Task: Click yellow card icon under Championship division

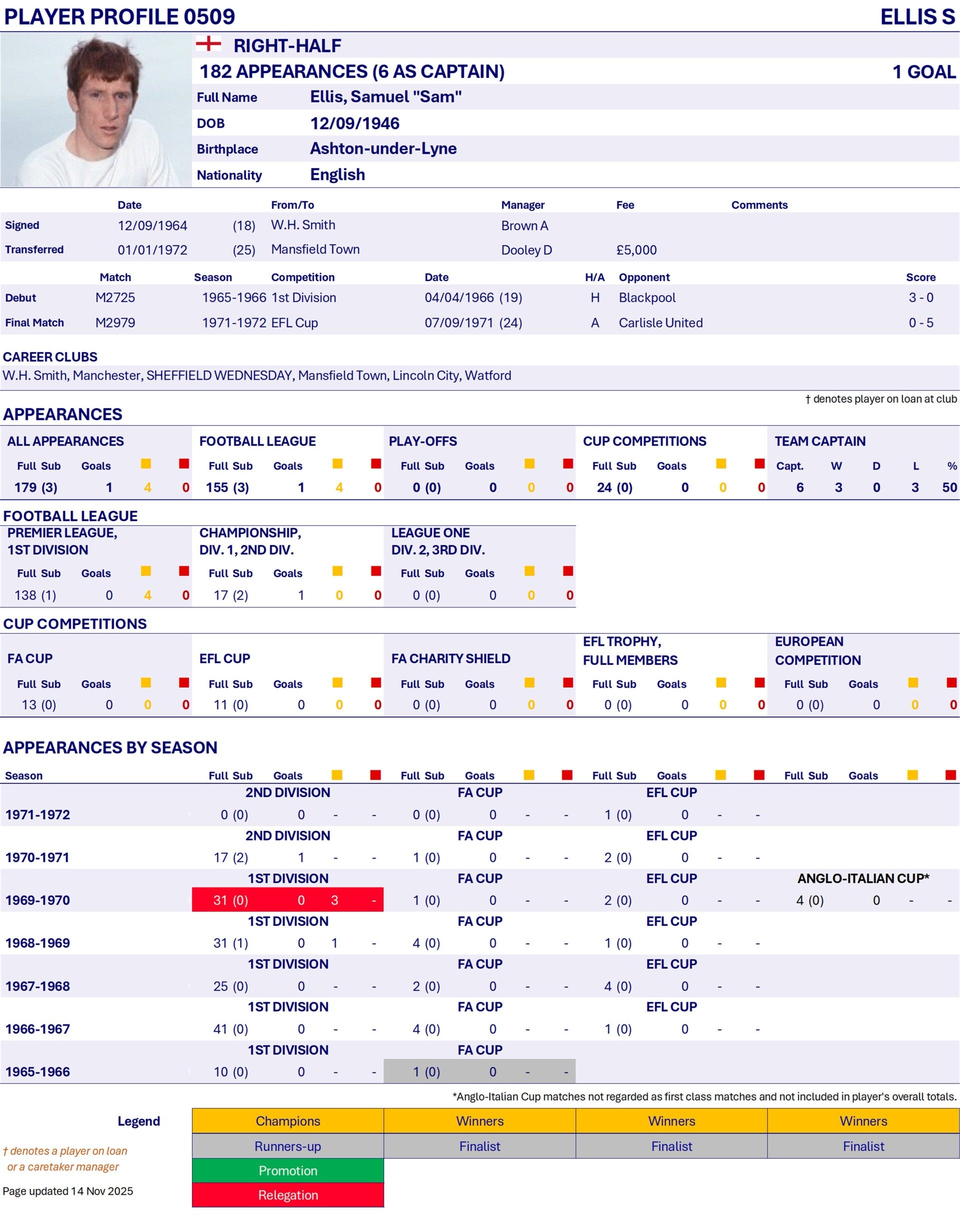Action: click(x=337, y=571)
